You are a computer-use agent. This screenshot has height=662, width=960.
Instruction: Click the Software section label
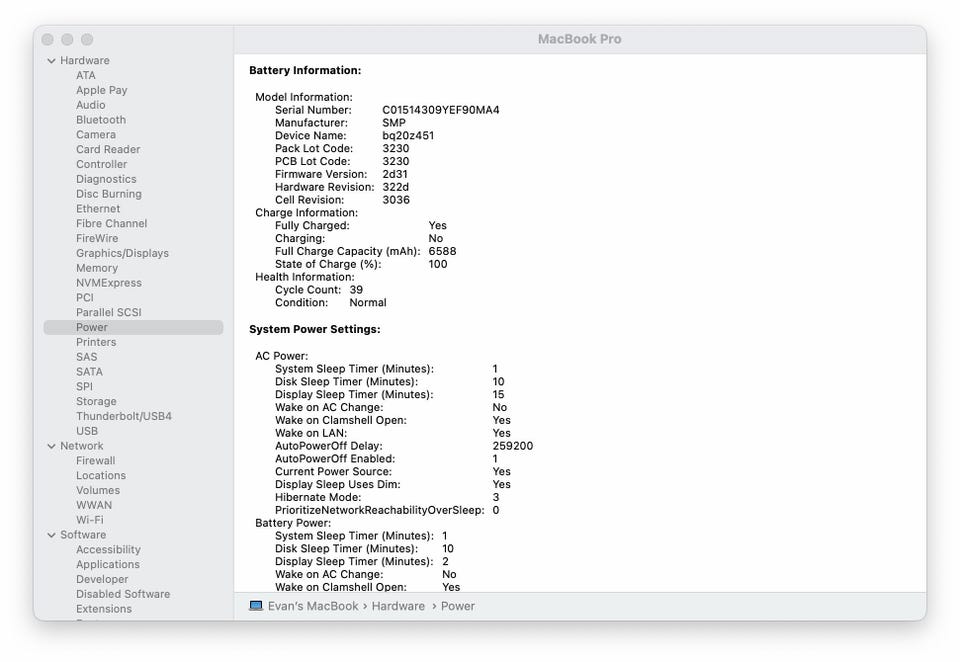pos(83,535)
